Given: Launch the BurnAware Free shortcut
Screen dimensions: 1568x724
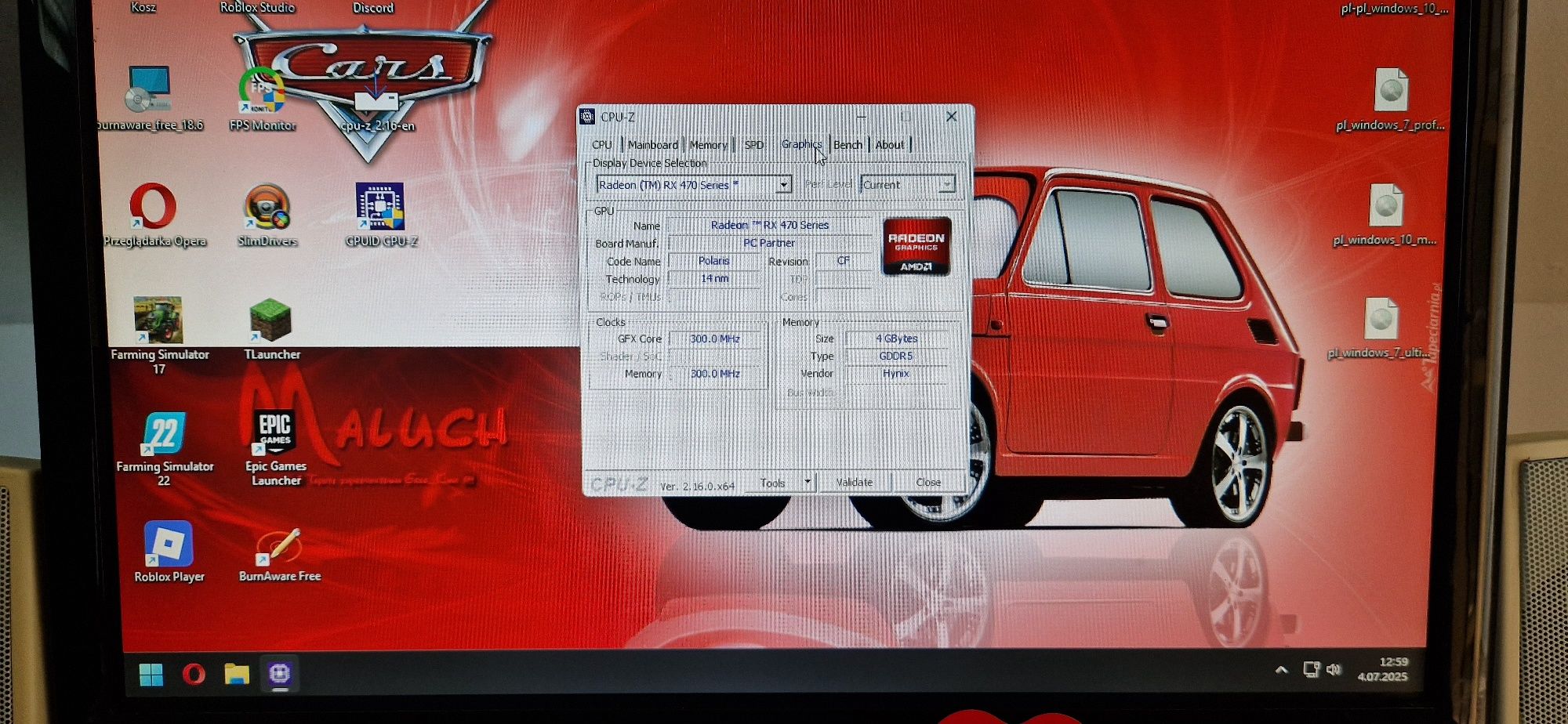Looking at the screenshot, I should point(280,554).
